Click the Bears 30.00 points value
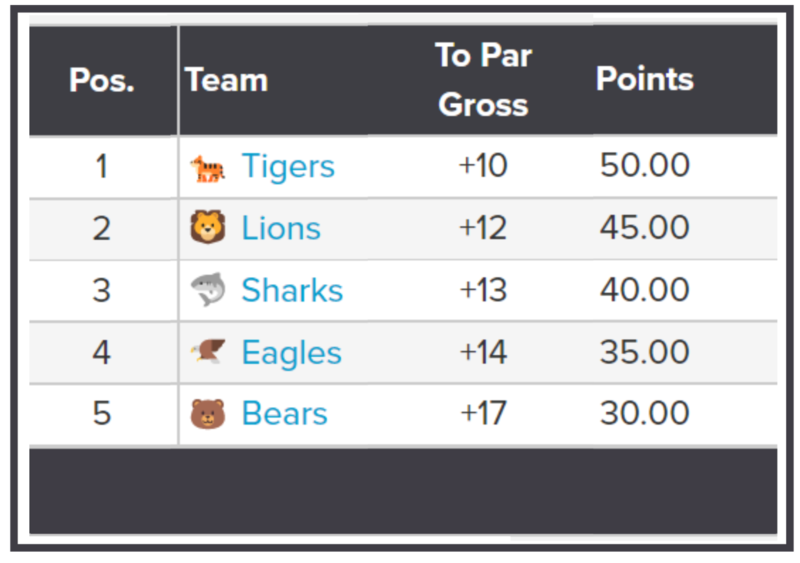The height and width of the screenshot is (563, 800). tap(644, 414)
